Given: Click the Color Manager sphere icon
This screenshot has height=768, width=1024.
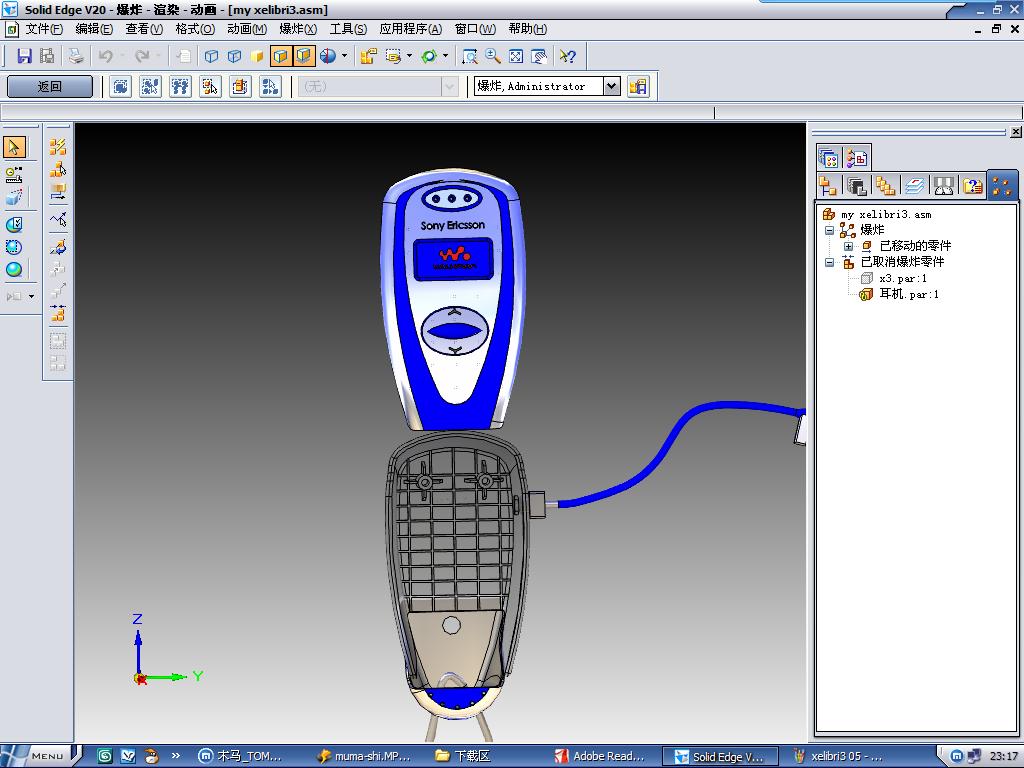Looking at the screenshot, I should click(328, 56).
